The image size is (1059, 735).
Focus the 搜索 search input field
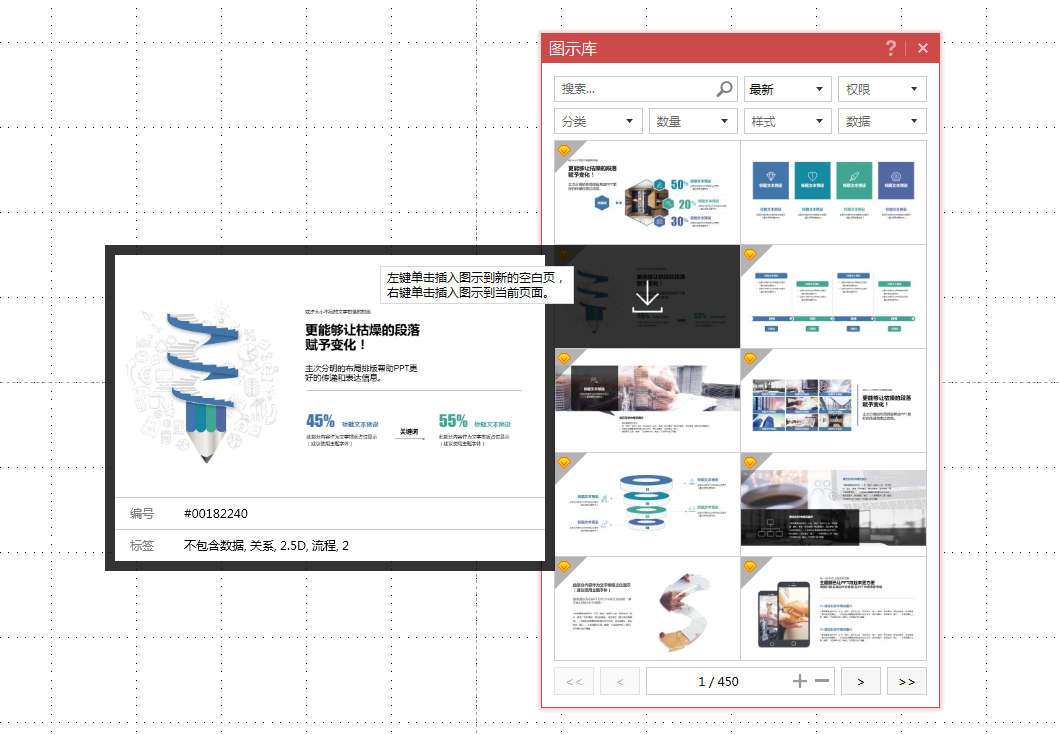[x=646, y=88]
